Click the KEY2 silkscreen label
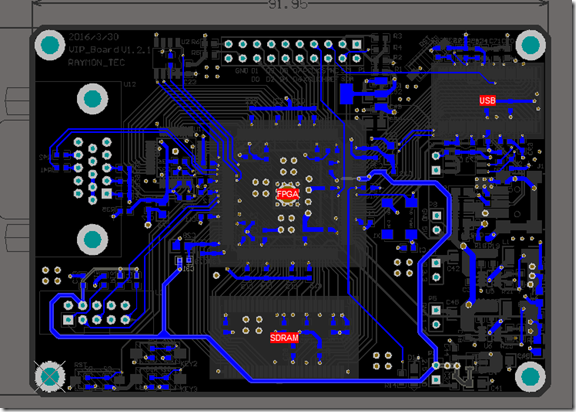Image resolution: width=576 pixels, height=412 pixels. pos(189,364)
